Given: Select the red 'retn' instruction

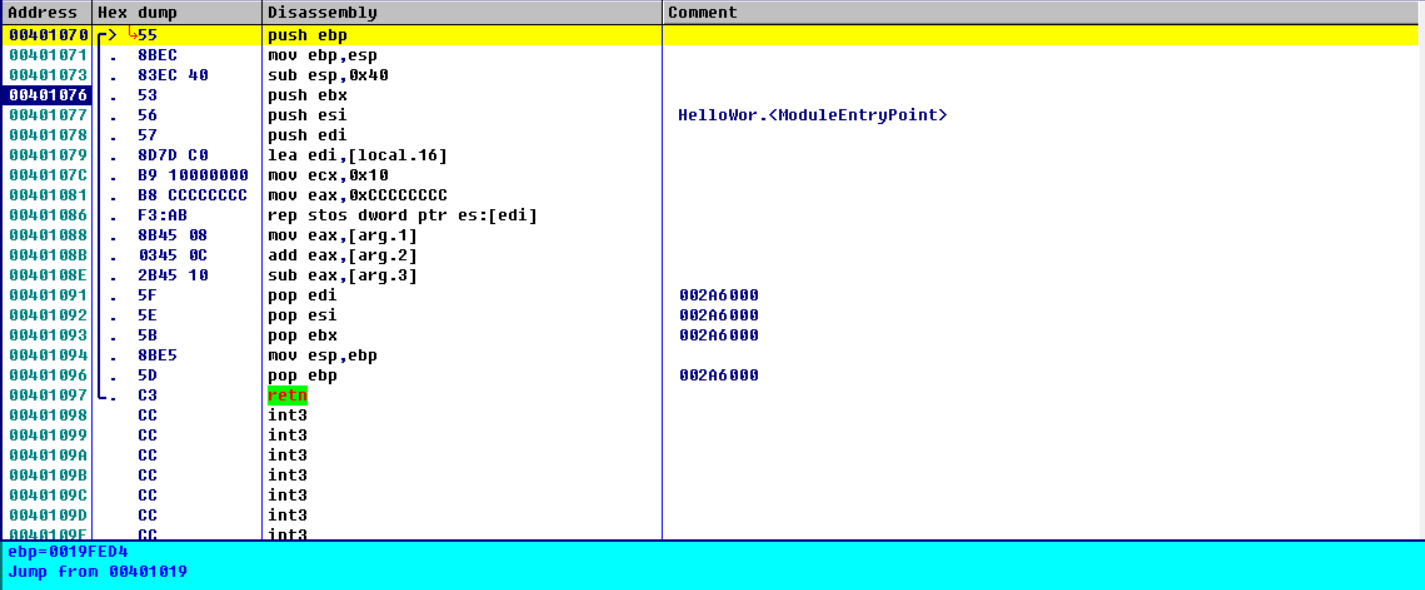Looking at the screenshot, I should [x=287, y=395].
